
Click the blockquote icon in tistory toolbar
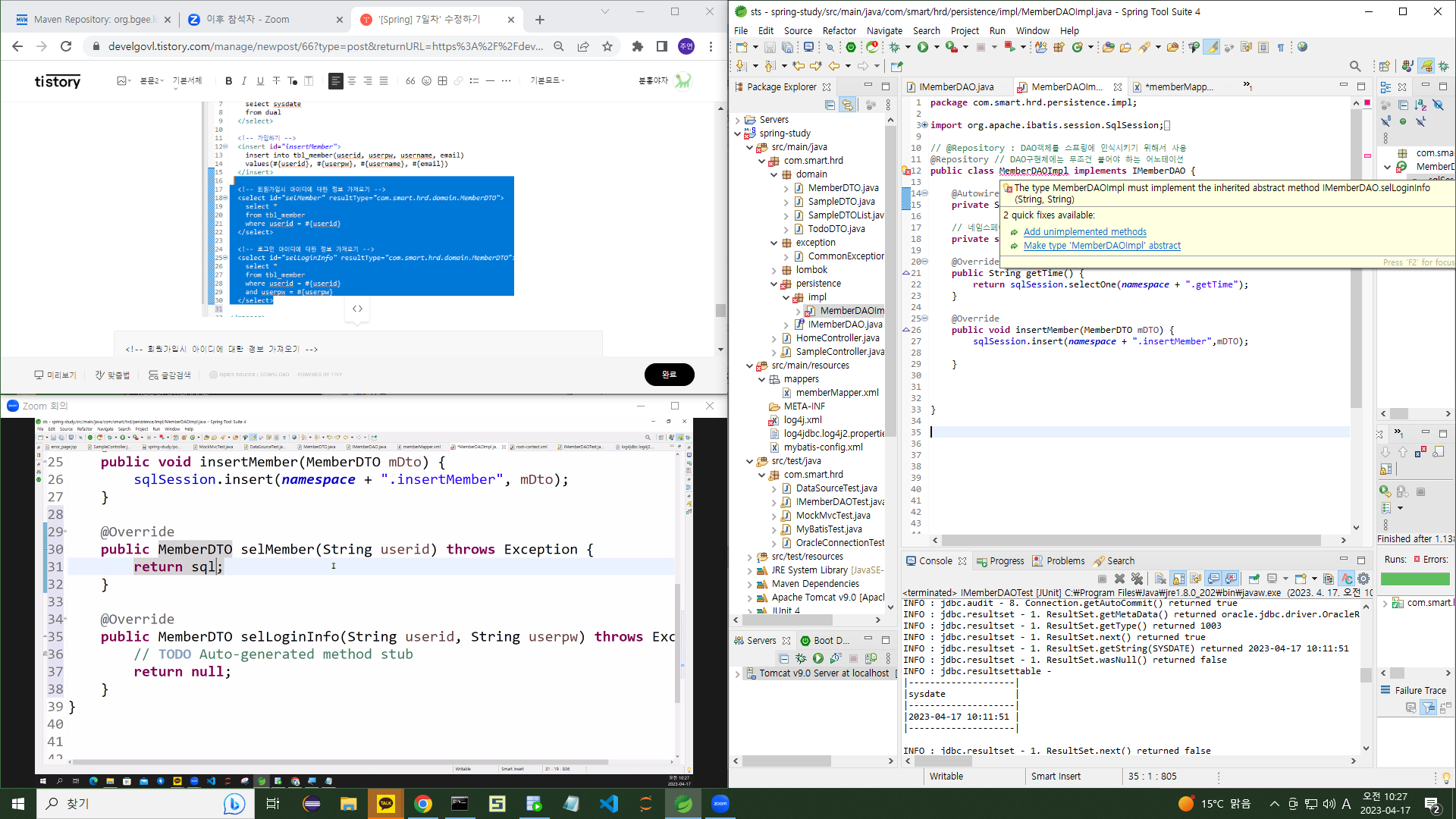click(410, 80)
